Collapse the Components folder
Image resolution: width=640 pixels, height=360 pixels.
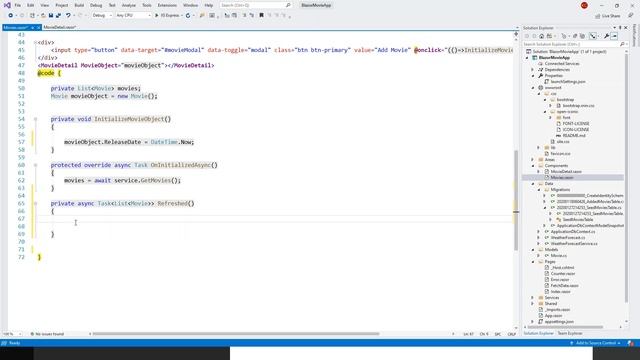[533, 166]
